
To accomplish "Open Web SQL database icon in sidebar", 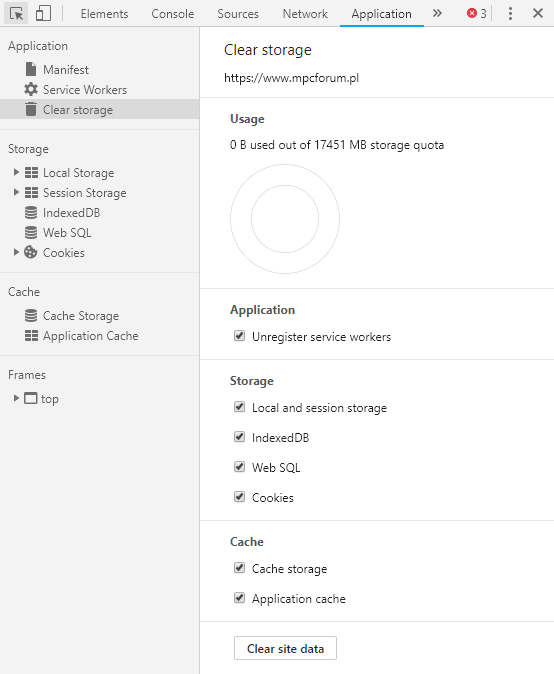I will tap(31, 233).
